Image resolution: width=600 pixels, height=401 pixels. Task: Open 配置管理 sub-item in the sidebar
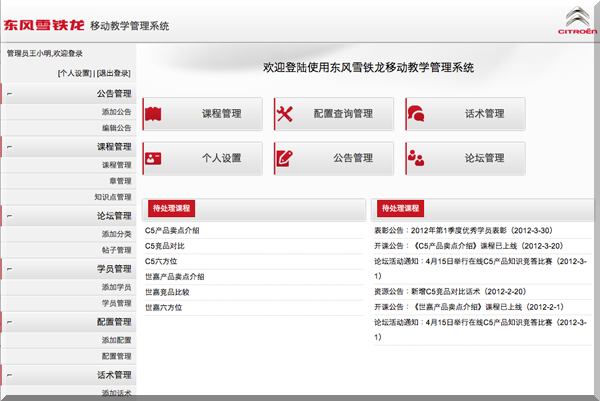click(x=116, y=356)
